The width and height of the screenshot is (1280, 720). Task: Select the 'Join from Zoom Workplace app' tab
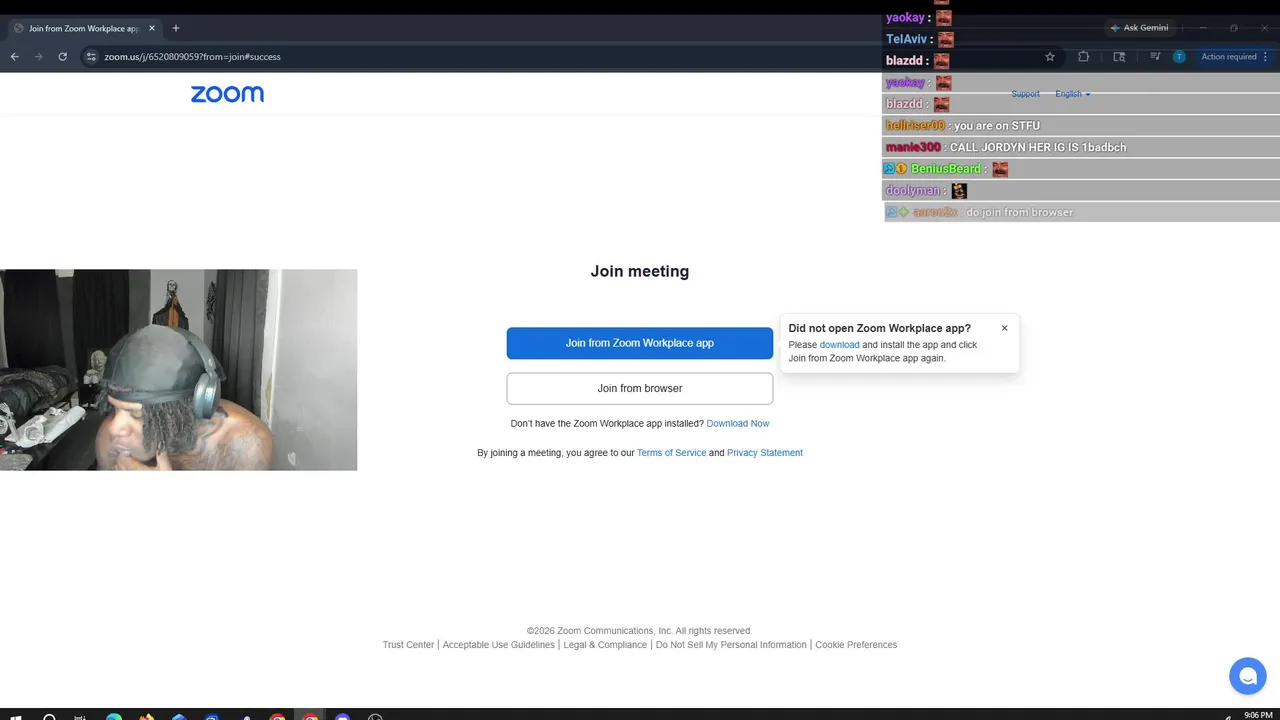click(x=83, y=28)
